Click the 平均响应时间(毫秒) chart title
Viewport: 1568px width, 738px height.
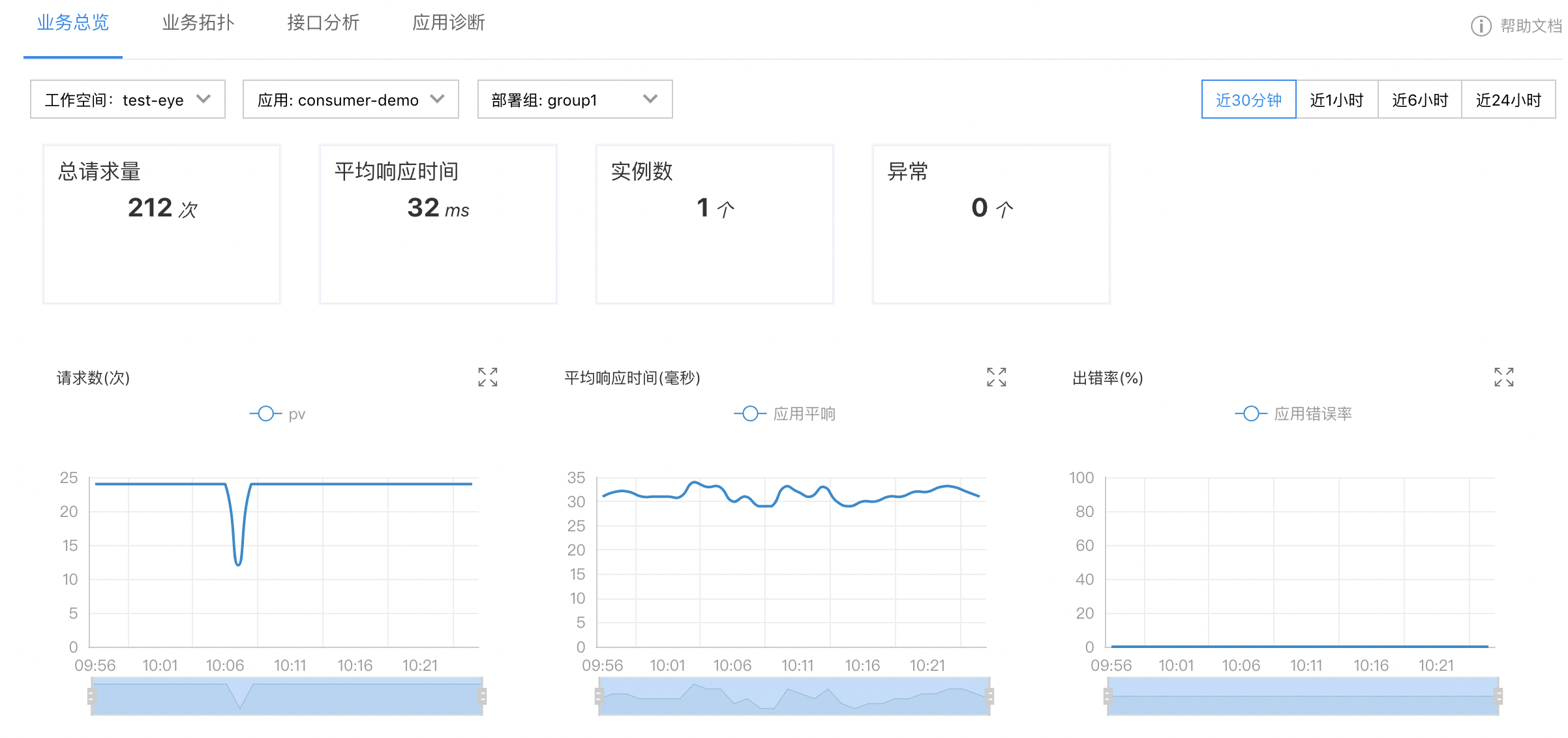(632, 378)
